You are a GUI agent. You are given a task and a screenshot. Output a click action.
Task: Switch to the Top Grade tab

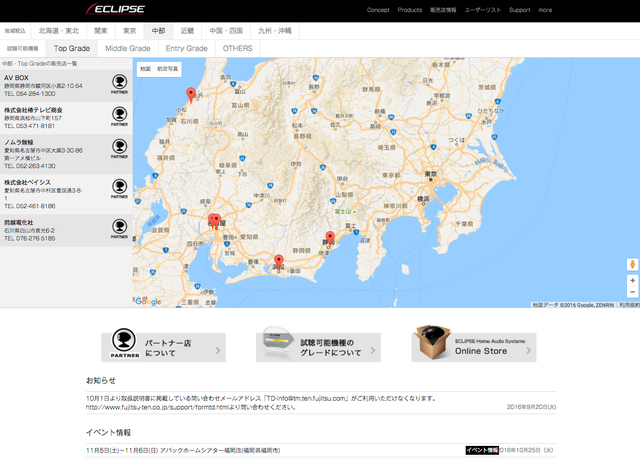tap(72, 49)
